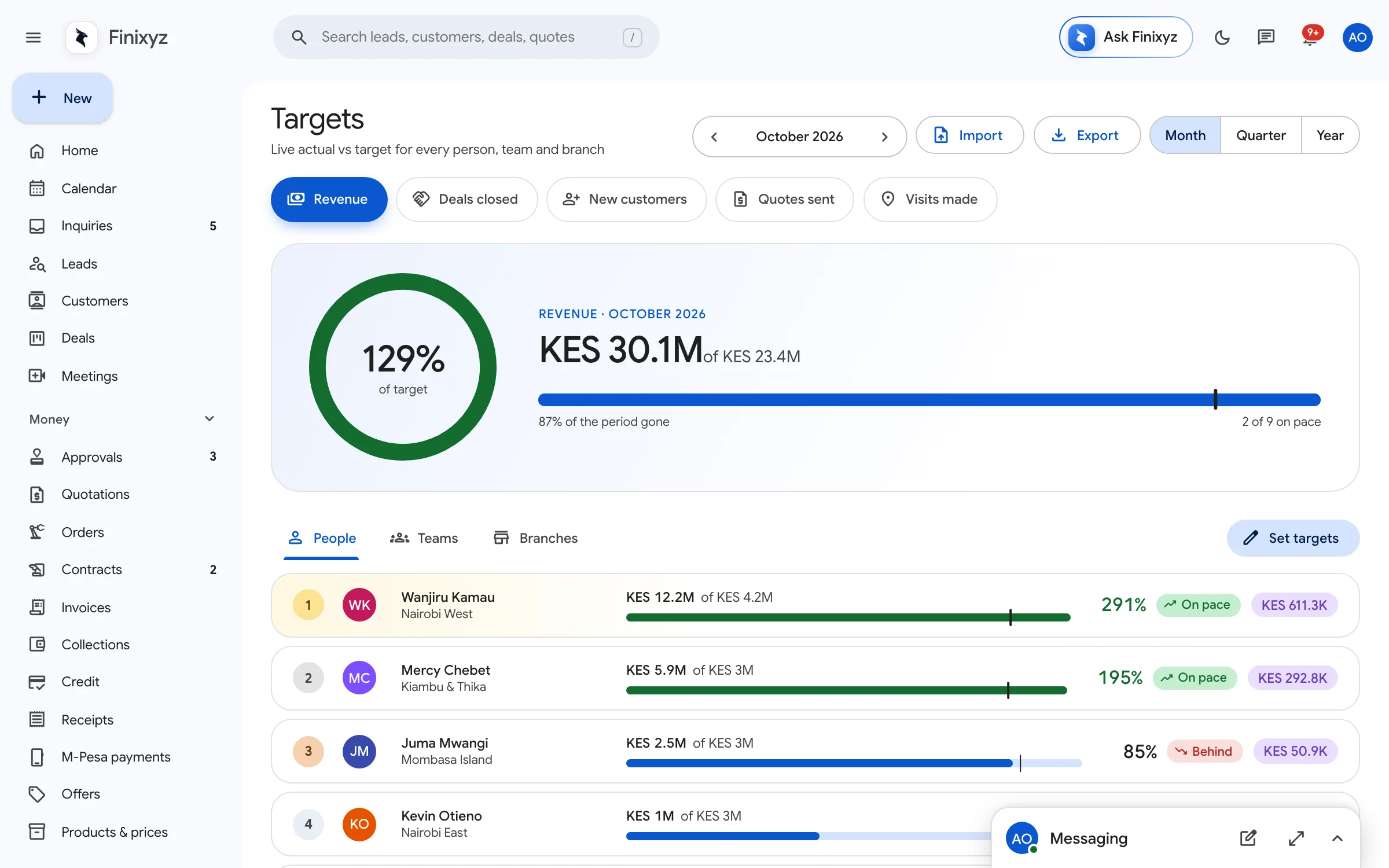Go to previous month before October 2026
Viewport: 1389px width, 868px height.
coord(714,137)
